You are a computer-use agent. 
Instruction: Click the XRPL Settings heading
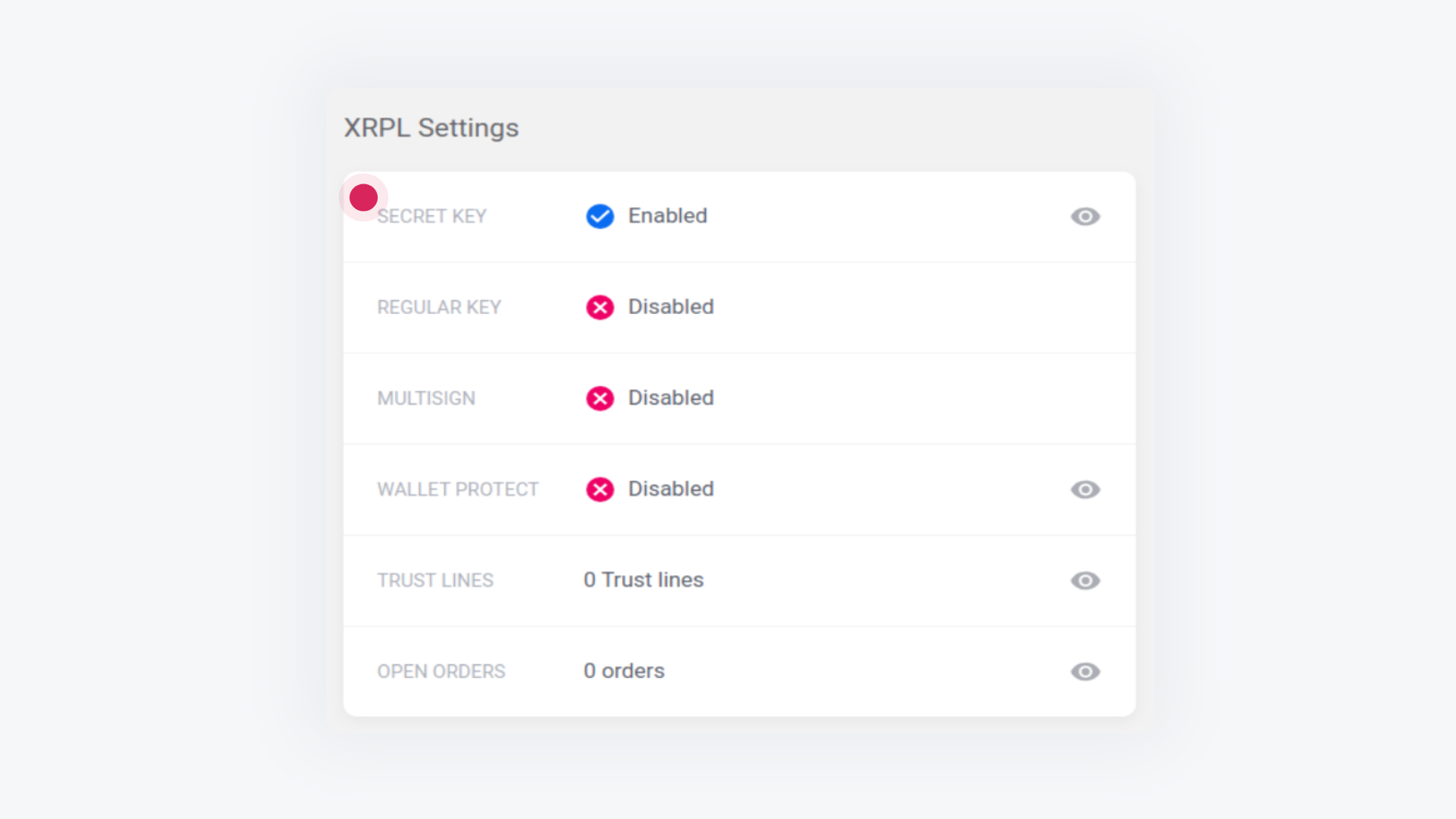431,127
